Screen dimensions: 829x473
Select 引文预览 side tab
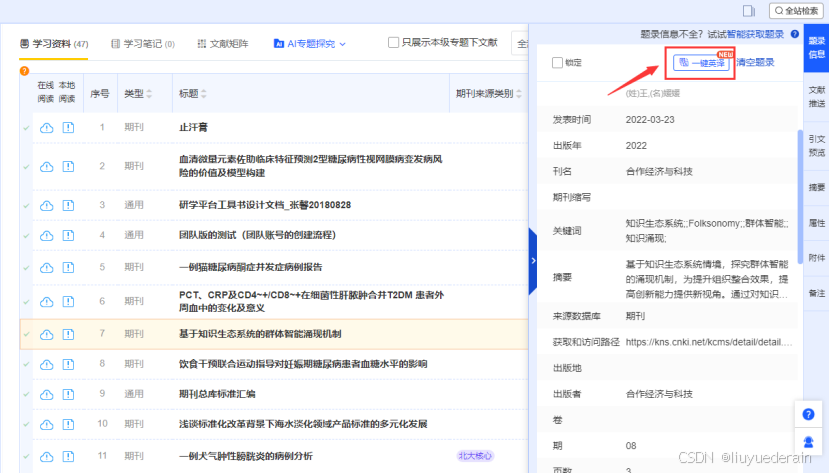pyautogui.click(x=816, y=146)
